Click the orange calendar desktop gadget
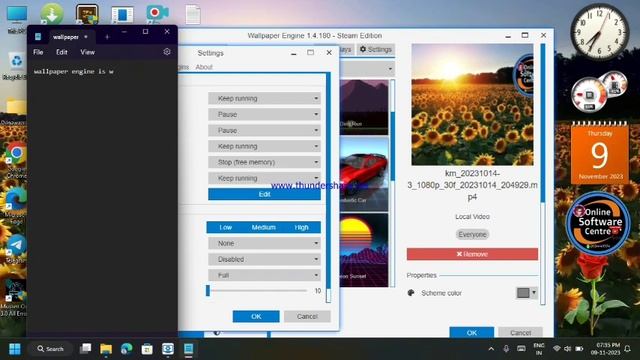The height and width of the screenshot is (360, 640). 600,153
